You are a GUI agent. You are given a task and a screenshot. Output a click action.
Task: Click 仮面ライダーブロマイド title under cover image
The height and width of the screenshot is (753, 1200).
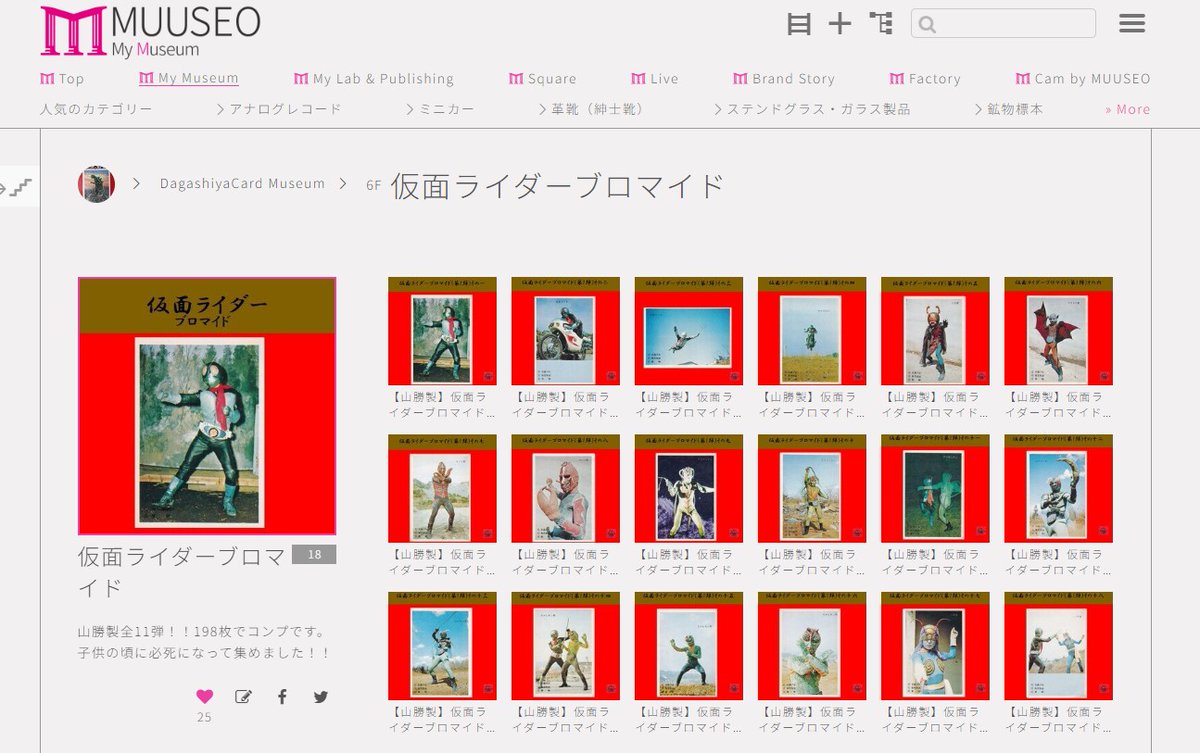click(x=182, y=571)
